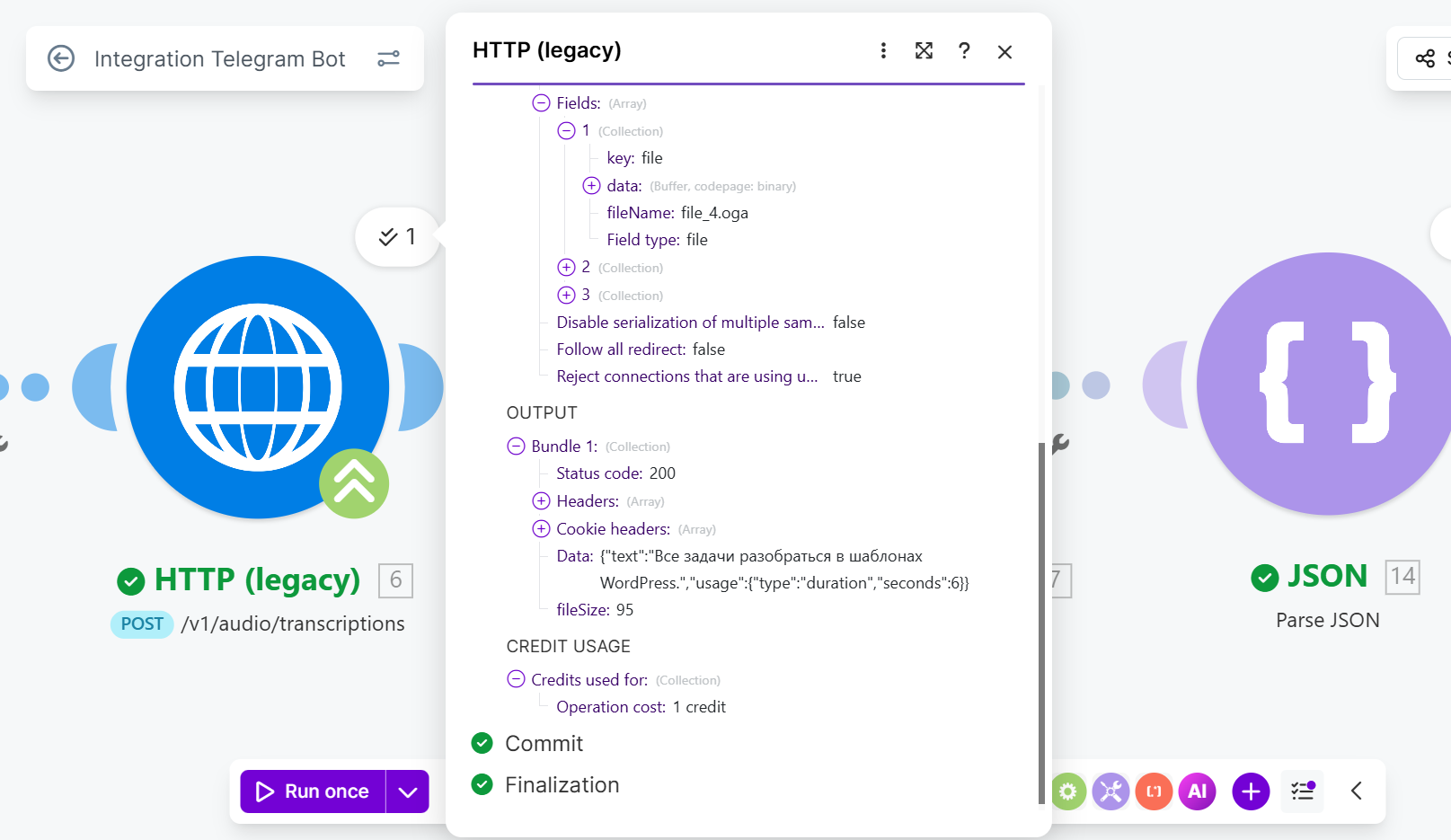Expand the Headers array in output
1451x840 pixels.
pos(541,501)
